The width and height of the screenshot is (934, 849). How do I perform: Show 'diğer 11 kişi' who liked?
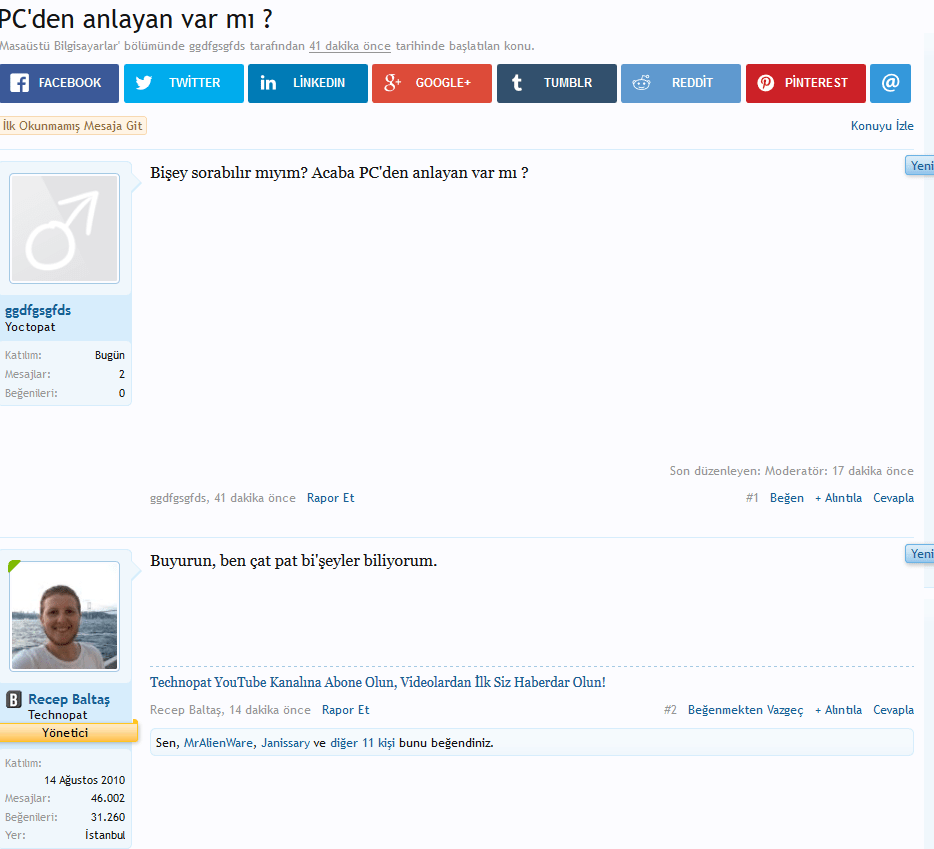click(363, 743)
